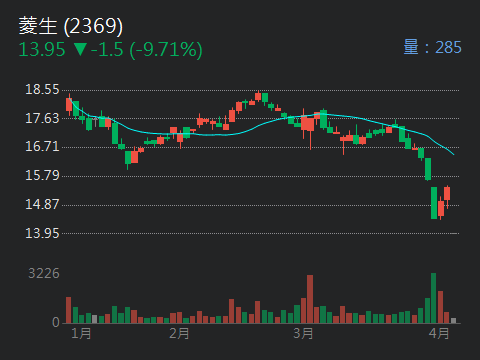The width and height of the screenshot is (480, 360).
Task: Click the percentage change (-9.71%)
Action: coord(166,50)
